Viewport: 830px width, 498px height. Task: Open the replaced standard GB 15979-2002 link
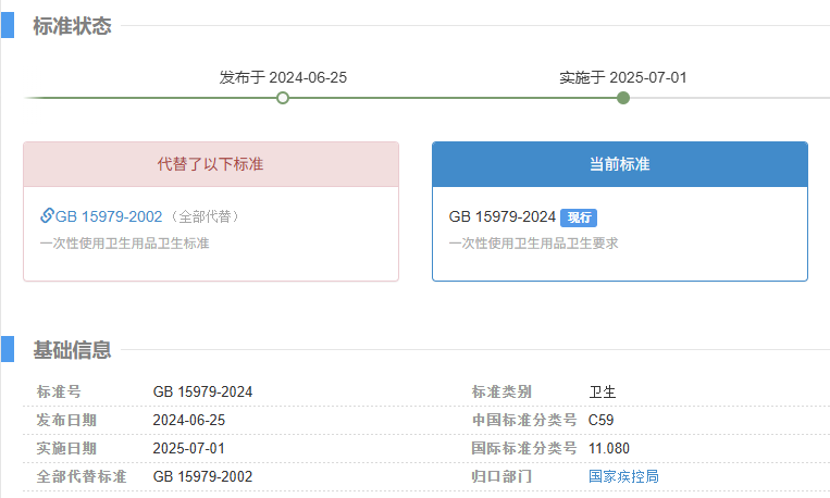click(108, 216)
